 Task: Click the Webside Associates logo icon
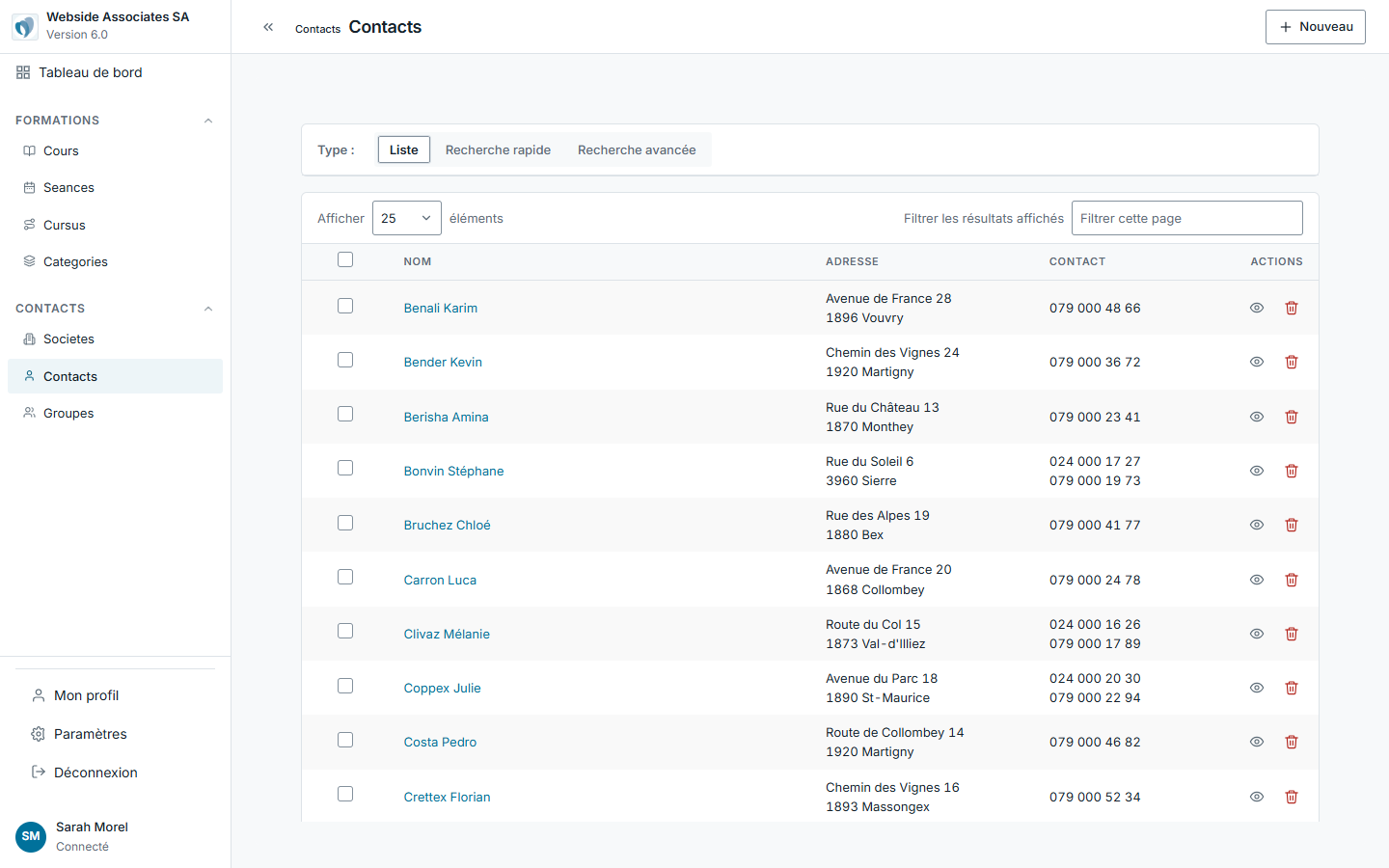[25, 26]
